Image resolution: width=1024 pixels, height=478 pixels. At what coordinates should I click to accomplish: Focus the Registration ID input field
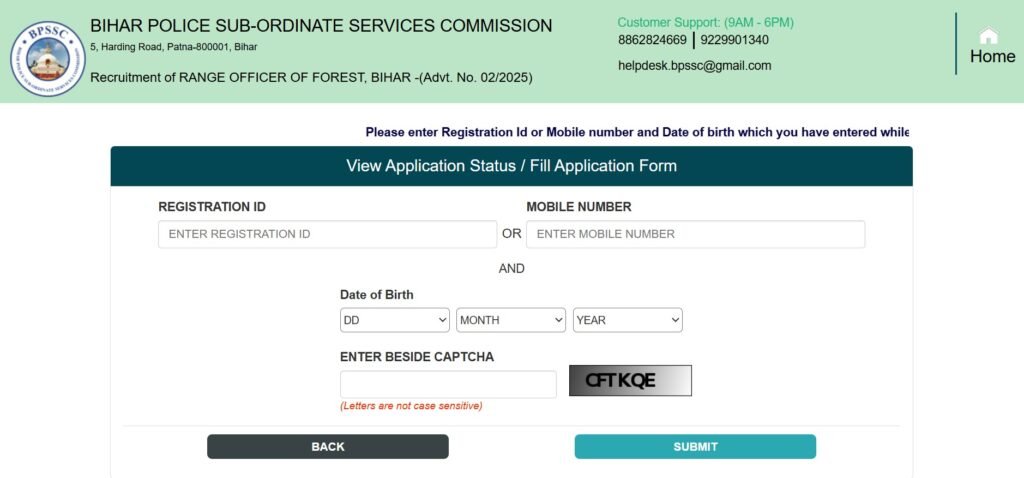pos(327,234)
